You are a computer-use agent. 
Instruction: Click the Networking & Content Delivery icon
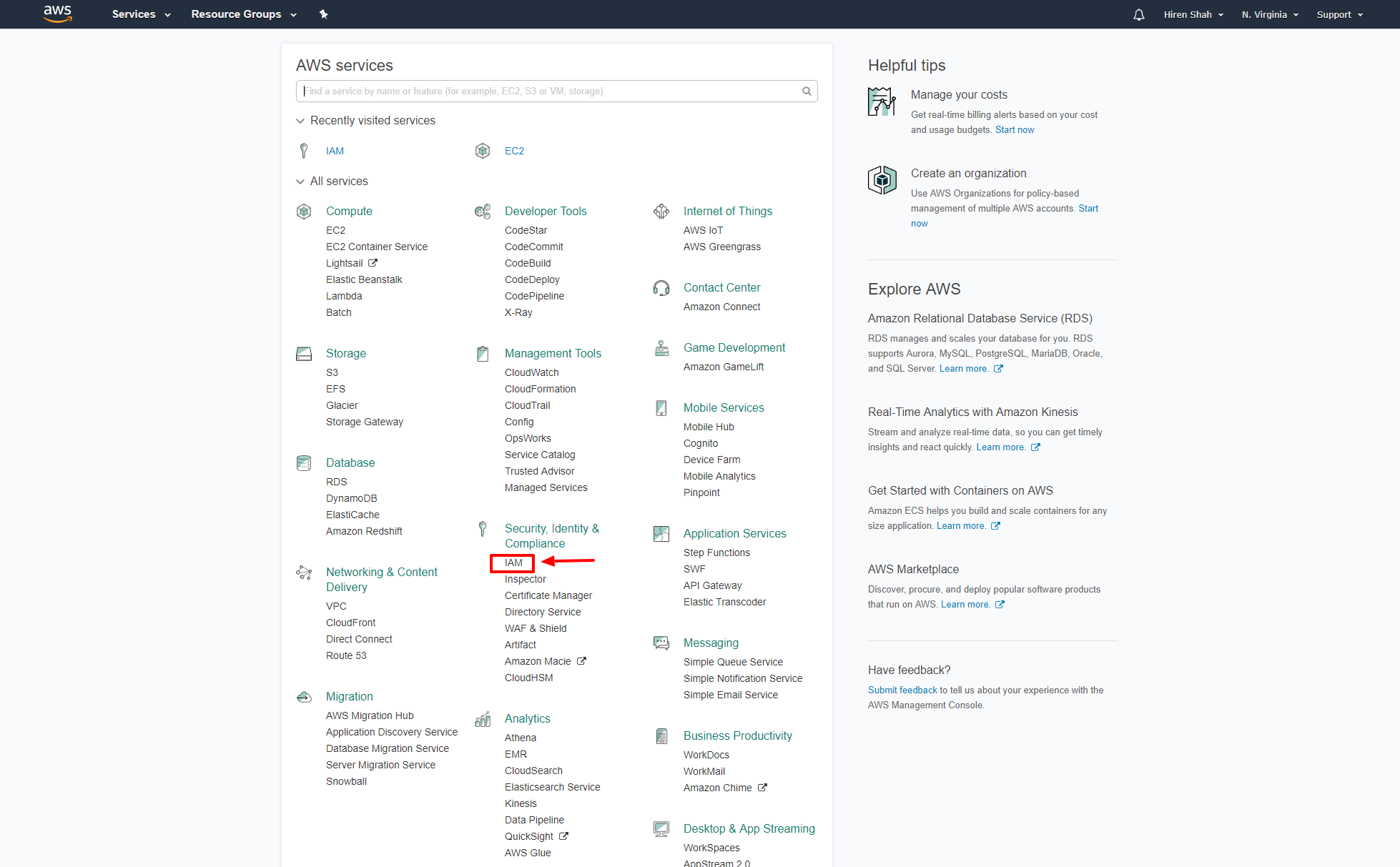click(x=304, y=572)
